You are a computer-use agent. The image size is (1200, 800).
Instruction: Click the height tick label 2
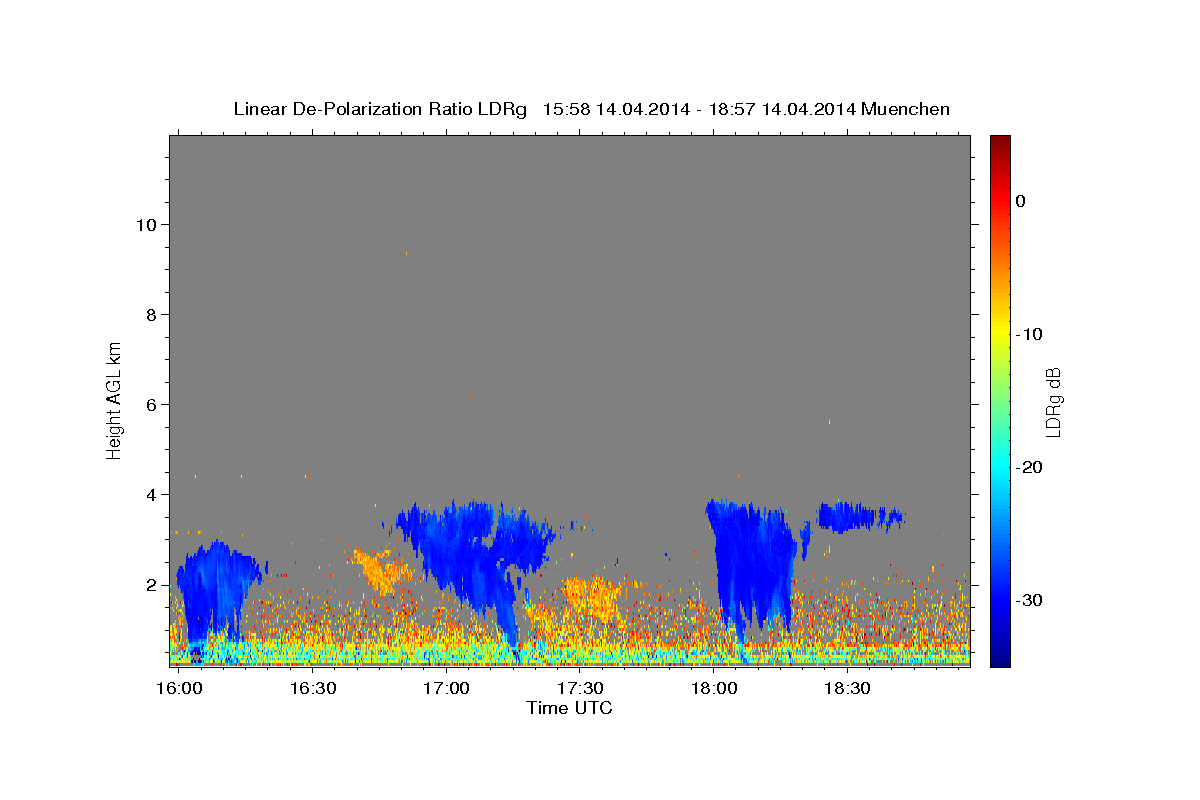[152, 585]
